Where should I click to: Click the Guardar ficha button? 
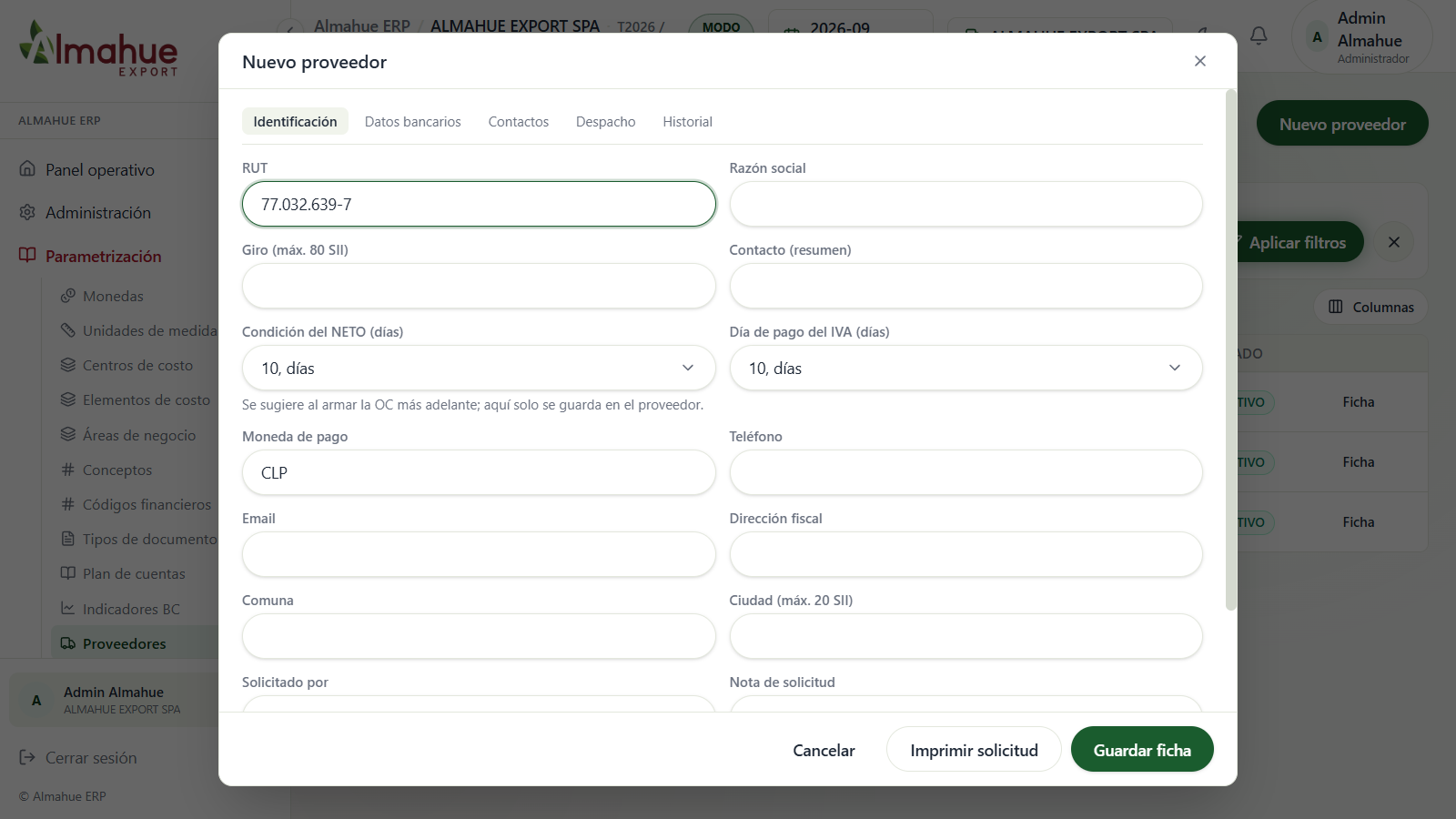click(x=1142, y=750)
